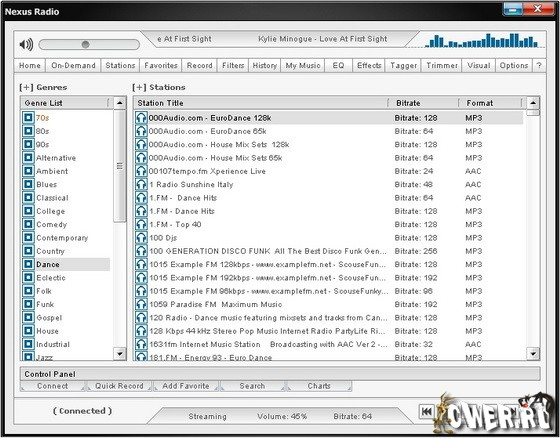Screen dimensions: 560x438
Task: Click the volume slider knob
Action: 85,44
